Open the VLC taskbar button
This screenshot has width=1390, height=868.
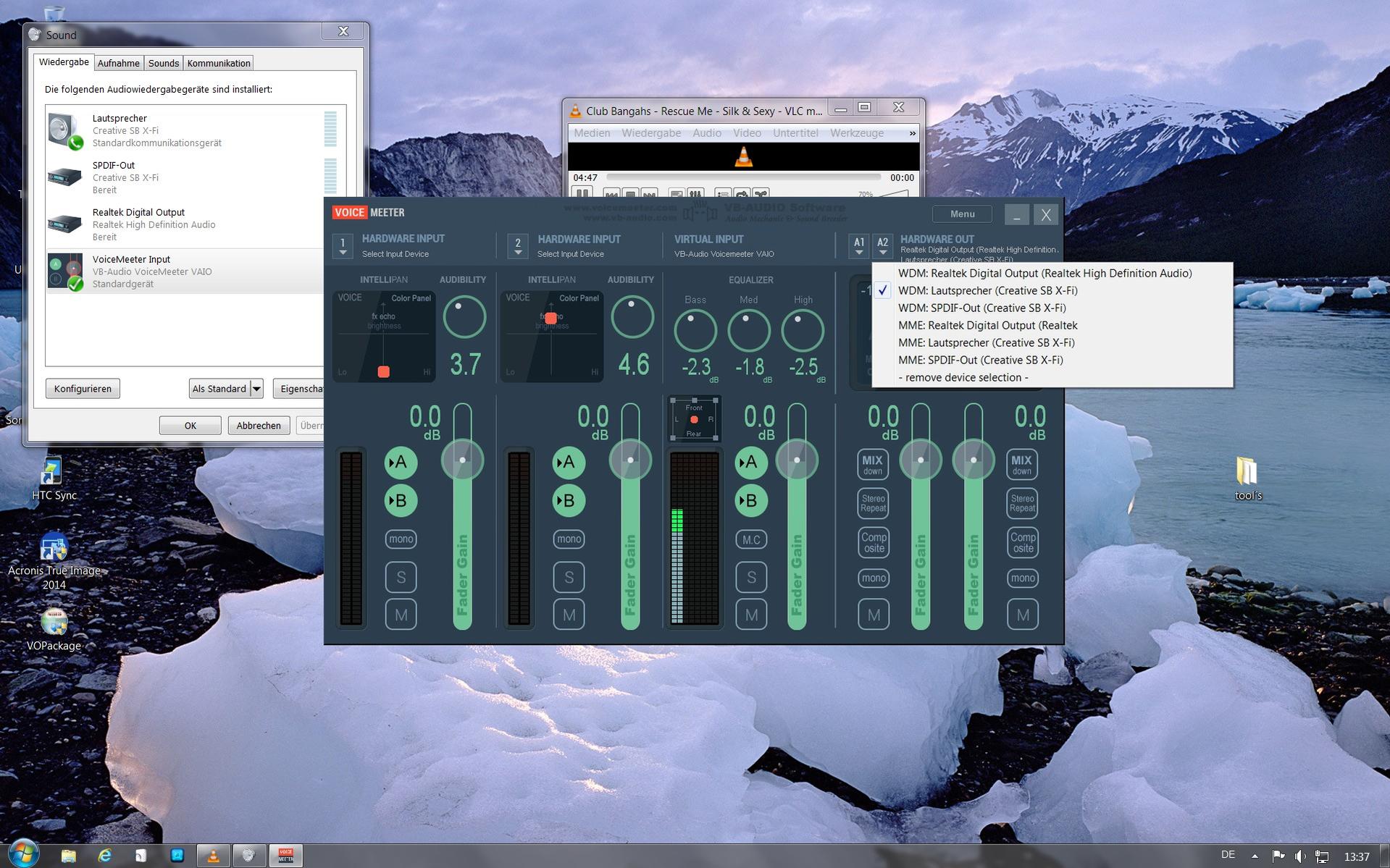pyautogui.click(x=213, y=856)
